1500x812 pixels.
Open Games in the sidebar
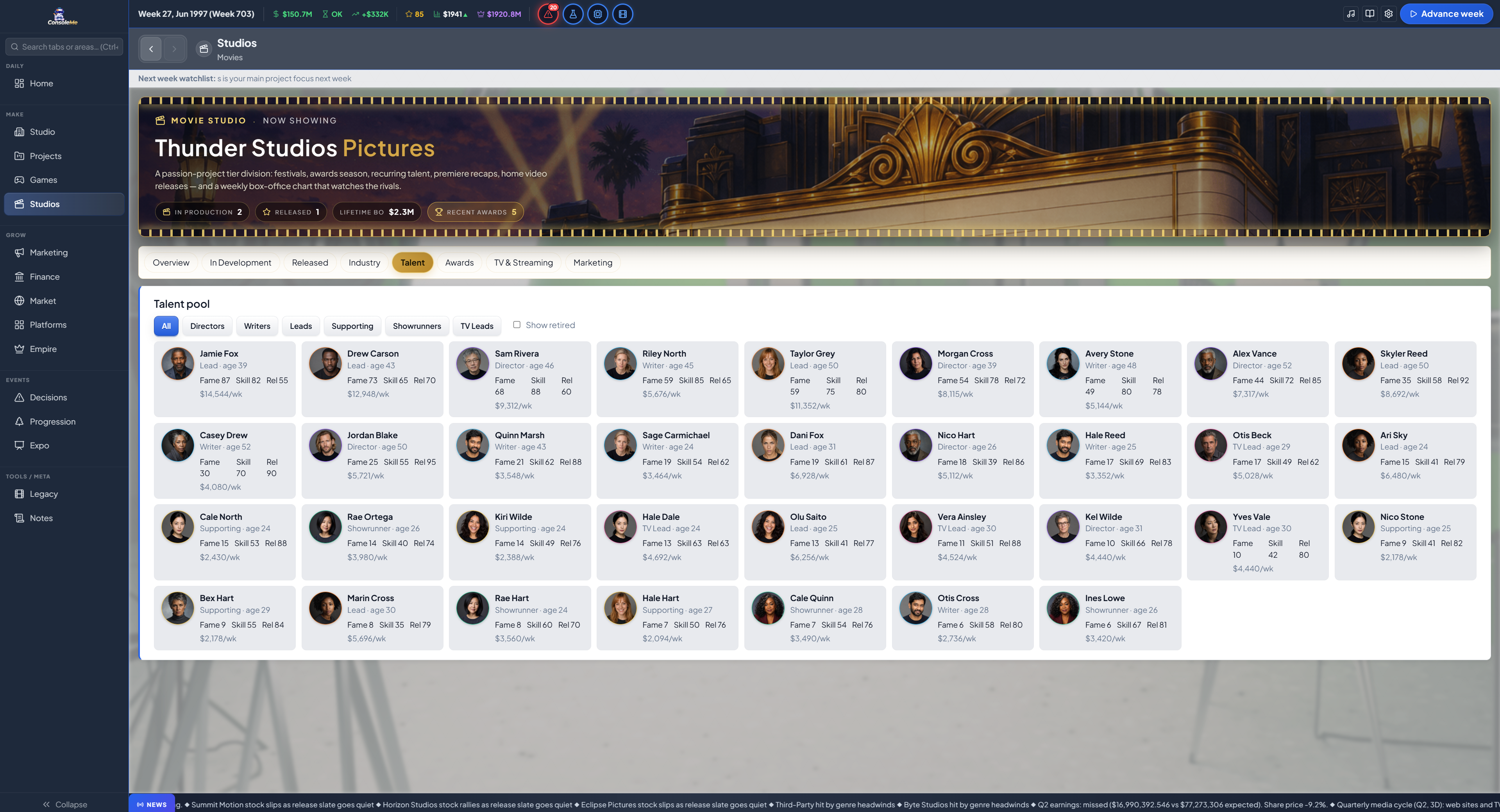pyautogui.click(x=64, y=180)
